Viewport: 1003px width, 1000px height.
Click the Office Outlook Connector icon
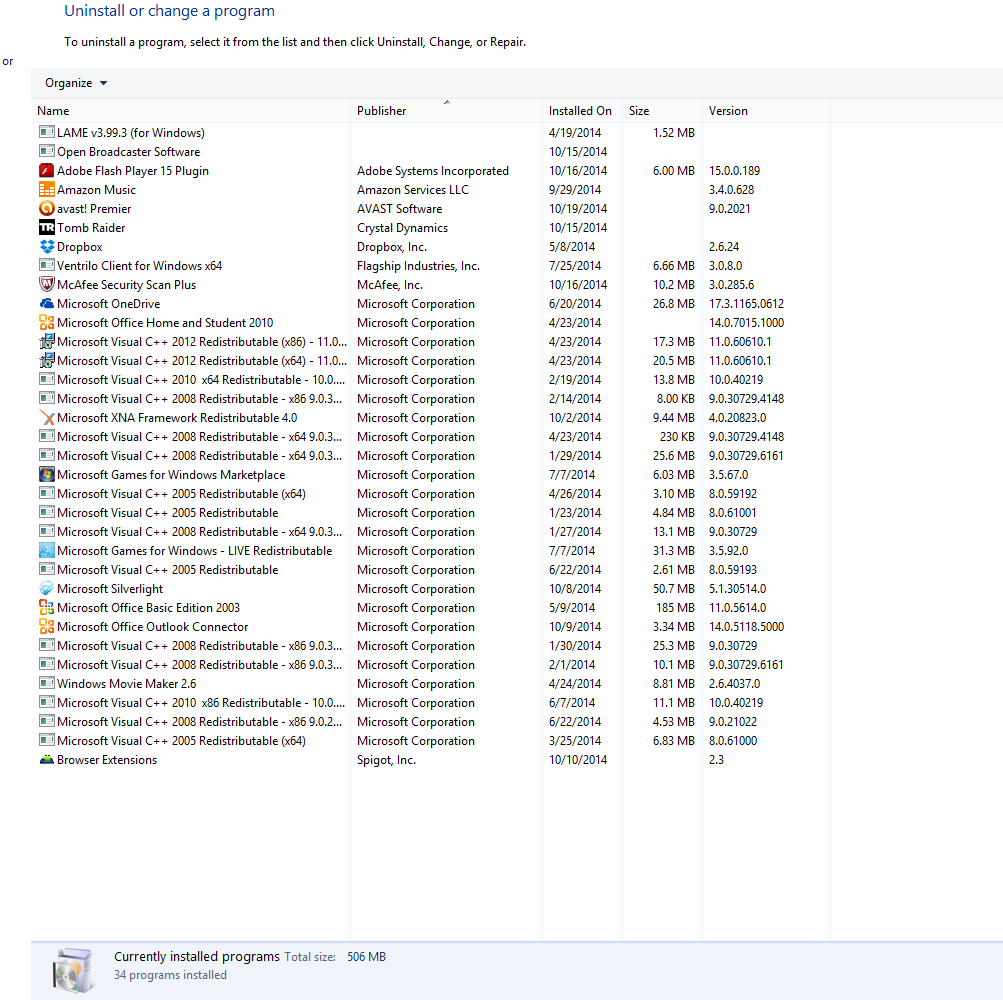(x=47, y=627)
